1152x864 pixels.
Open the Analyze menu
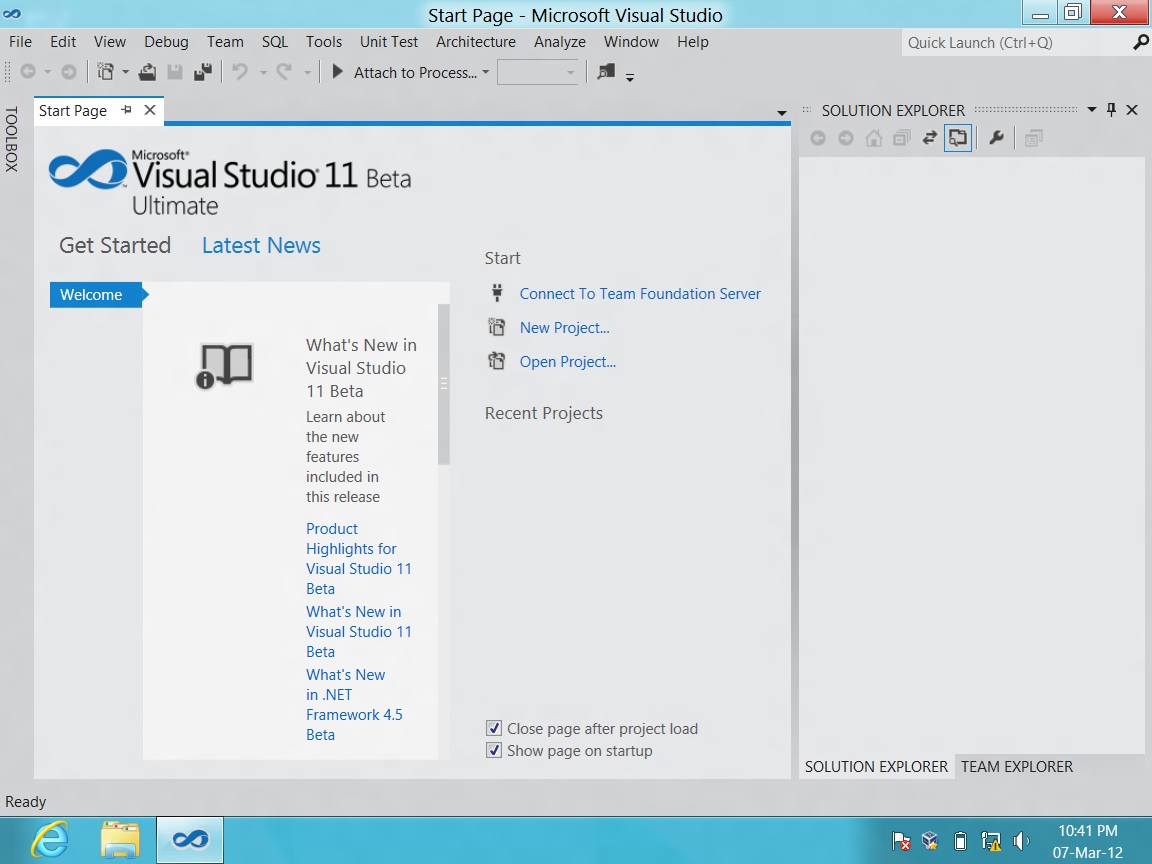pyautogui.click(x=559, y=42)
